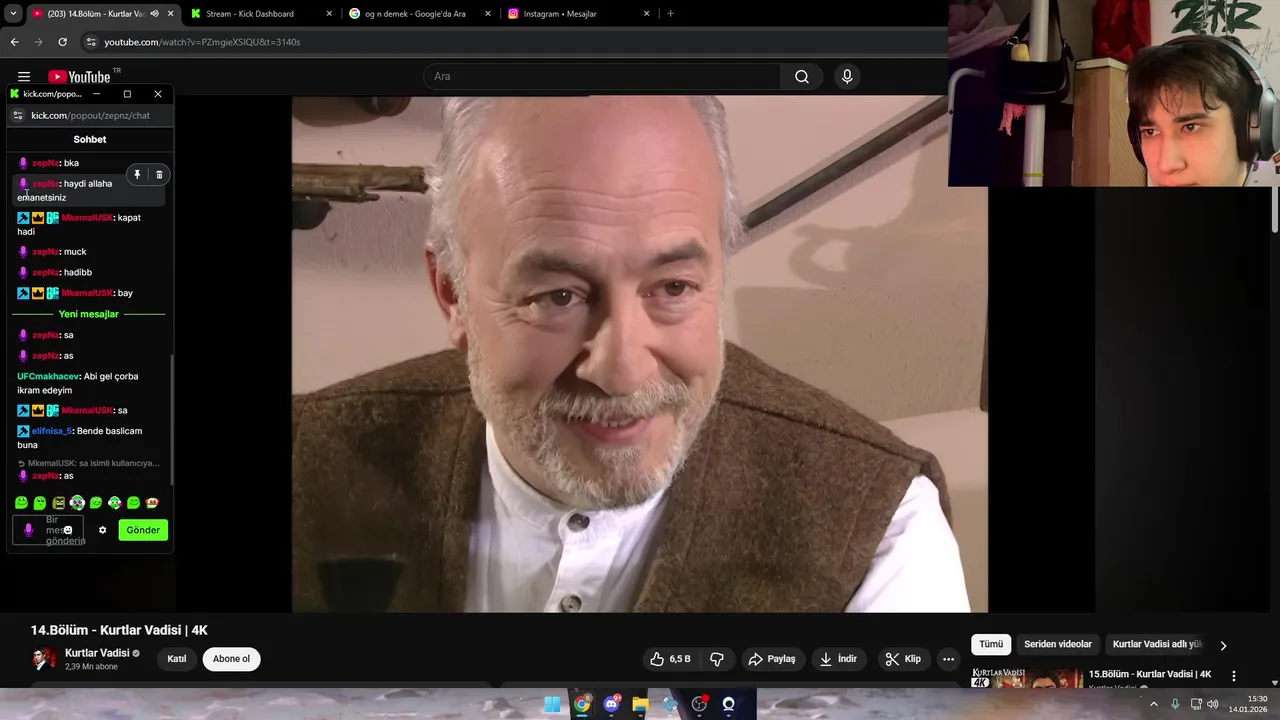Open more actions three-dot menu under video
This screenshot has height=720, width=1280.
[x=948, y=659]
